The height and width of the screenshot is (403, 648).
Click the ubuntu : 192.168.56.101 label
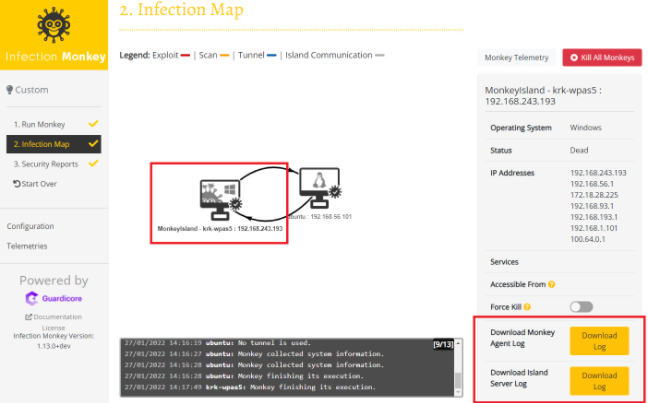click(320, 217)
